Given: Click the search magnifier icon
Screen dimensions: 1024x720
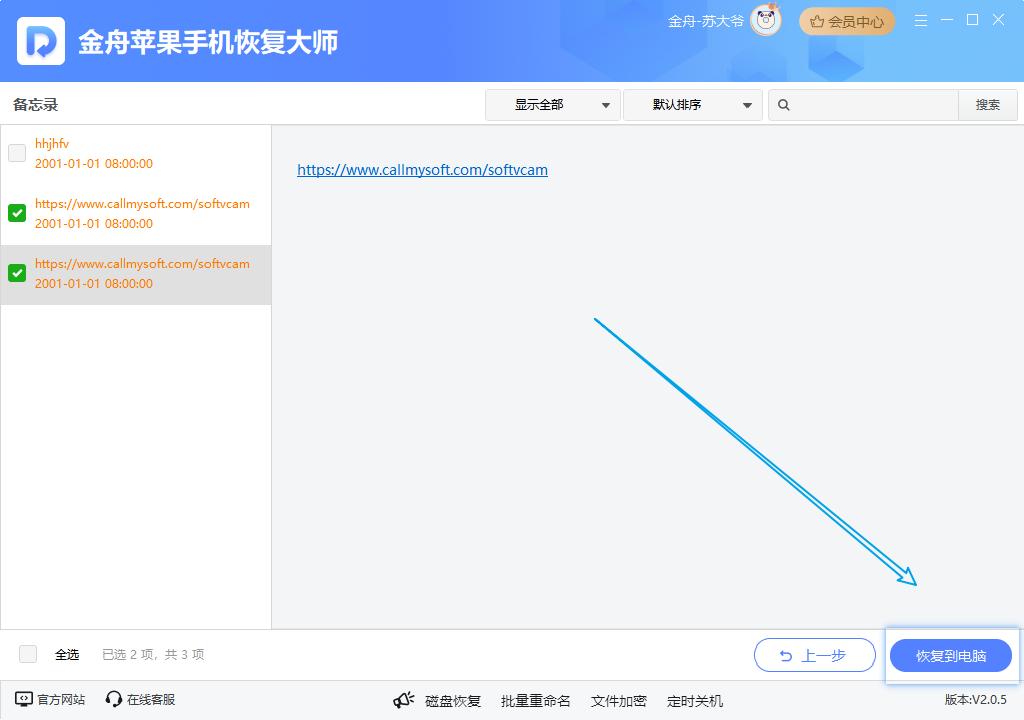Looking at the screenshot, I should [784, 105].
